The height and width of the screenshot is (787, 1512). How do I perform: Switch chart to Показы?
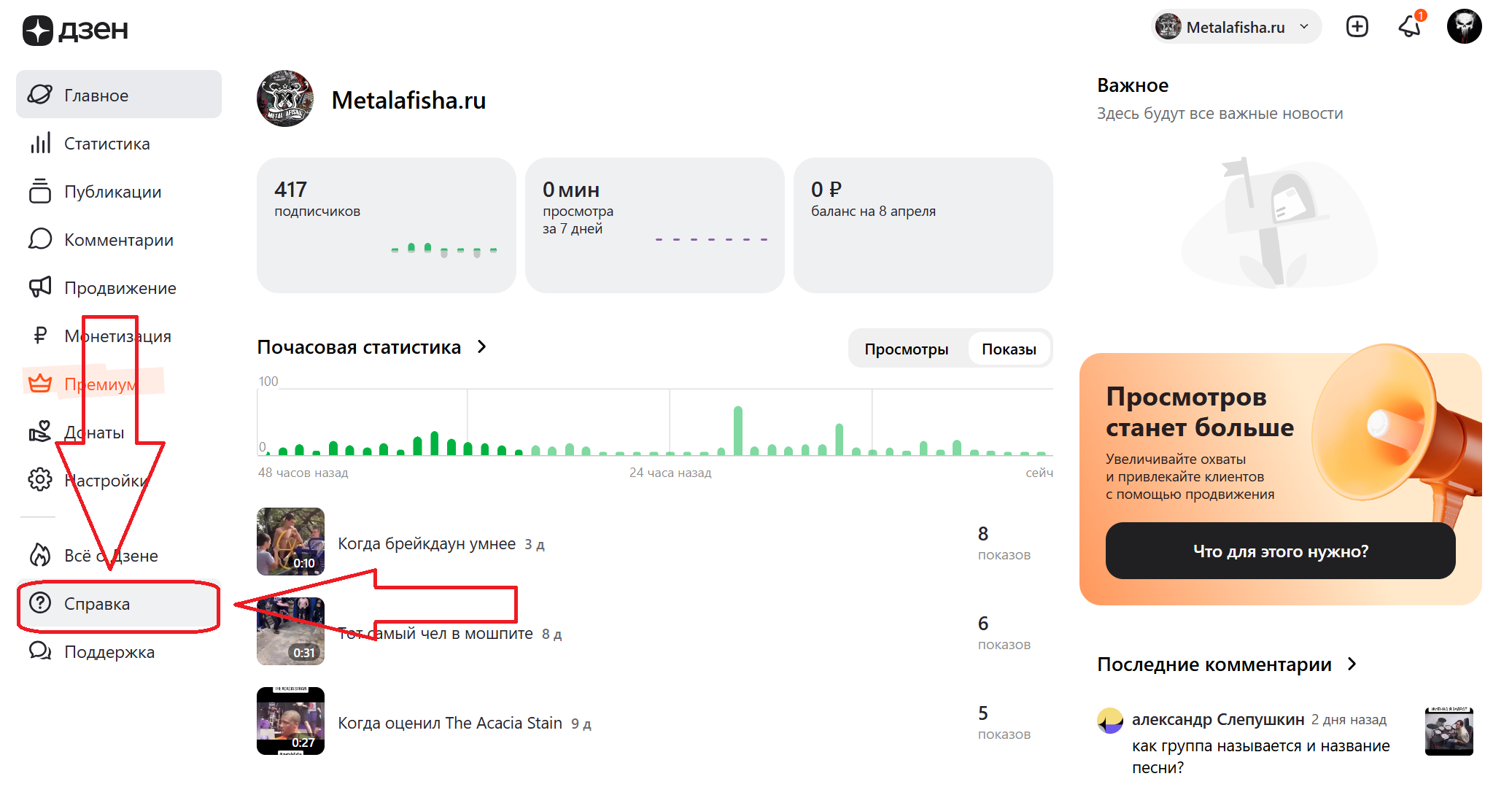[1009, 349]
